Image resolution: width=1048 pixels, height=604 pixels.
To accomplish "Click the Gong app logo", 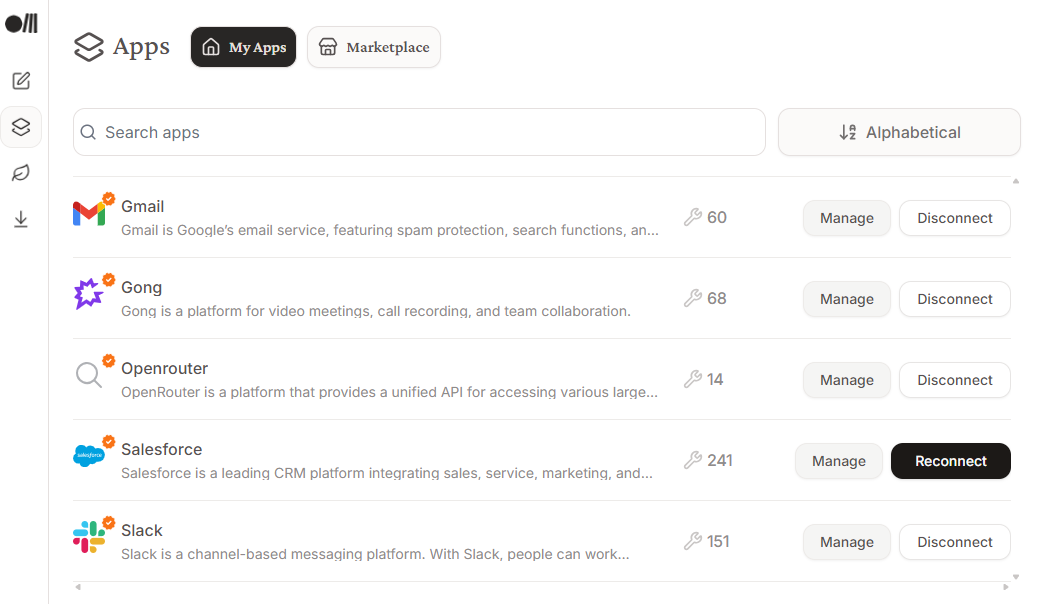I will click(x=89, y=294).
